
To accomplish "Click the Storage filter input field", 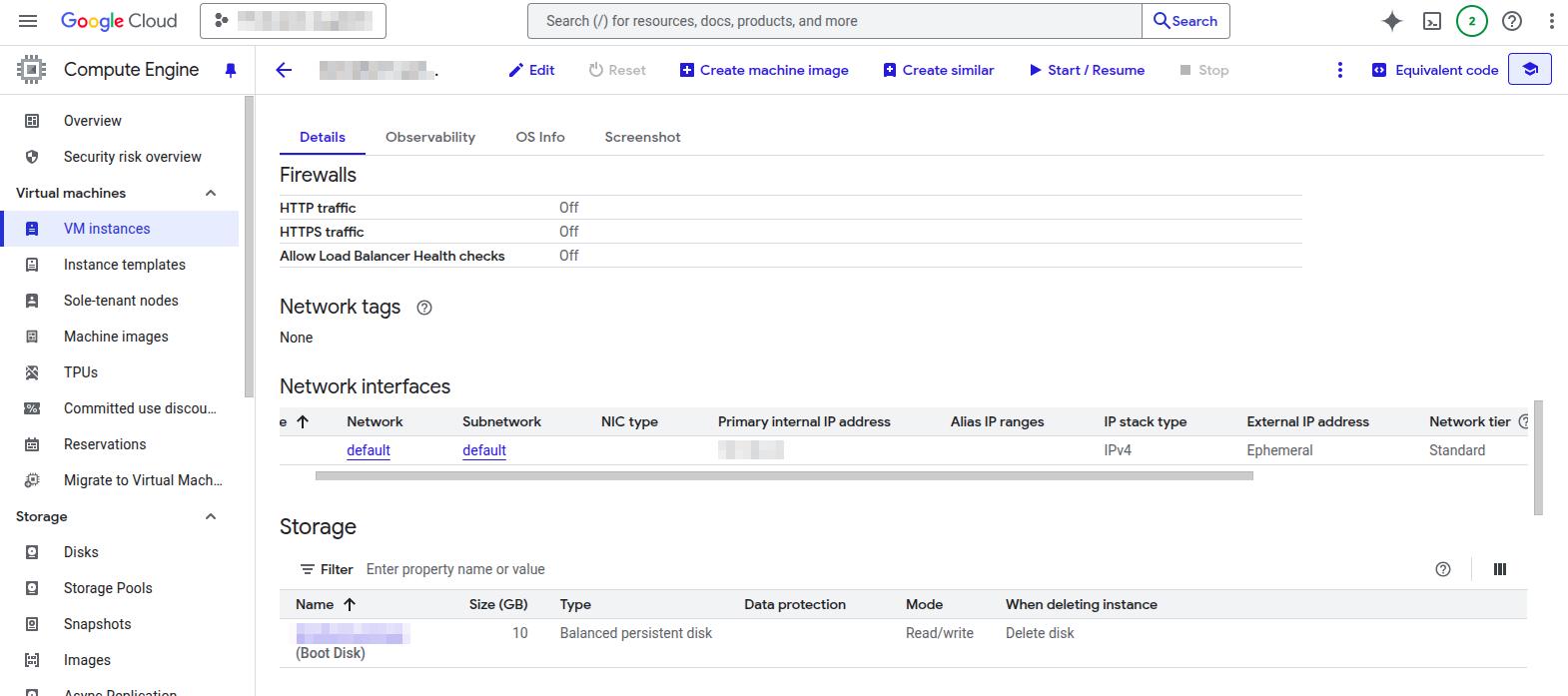I will pos(599,569).
